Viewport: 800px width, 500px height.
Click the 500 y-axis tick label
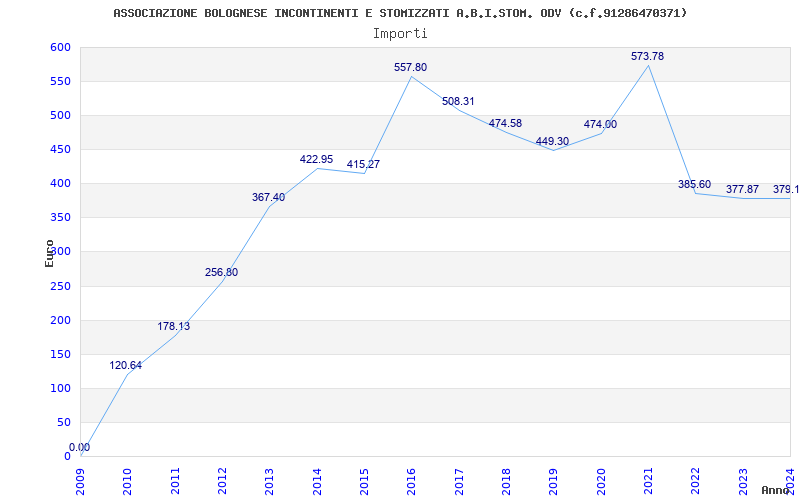click(60, 116)
